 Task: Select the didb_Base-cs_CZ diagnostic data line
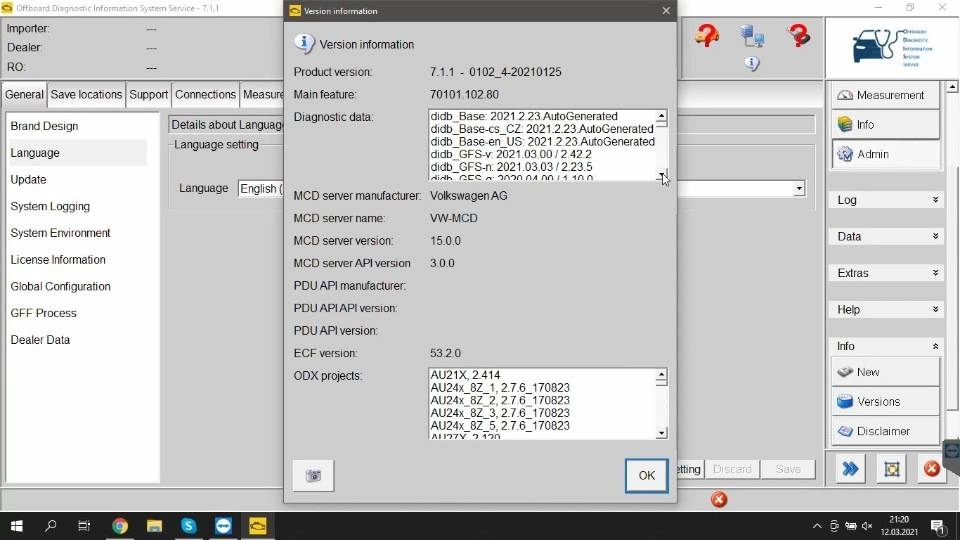coord(542,129)
